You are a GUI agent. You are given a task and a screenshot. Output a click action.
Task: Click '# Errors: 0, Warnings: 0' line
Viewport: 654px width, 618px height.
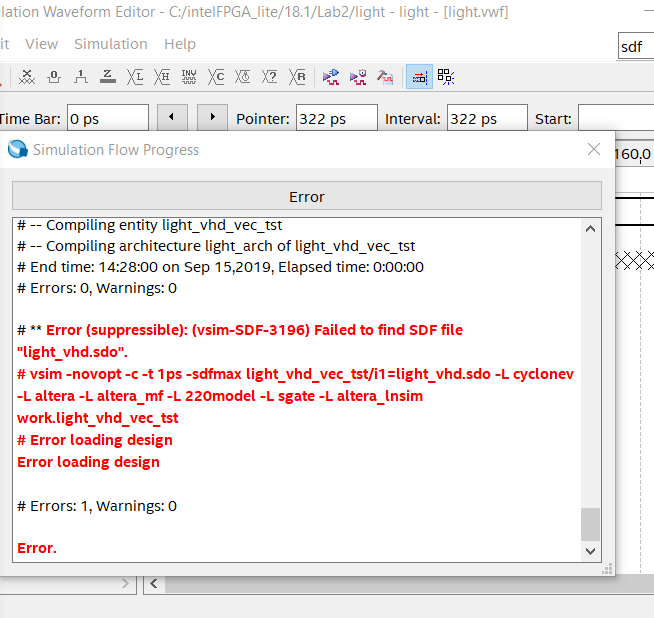97,288
